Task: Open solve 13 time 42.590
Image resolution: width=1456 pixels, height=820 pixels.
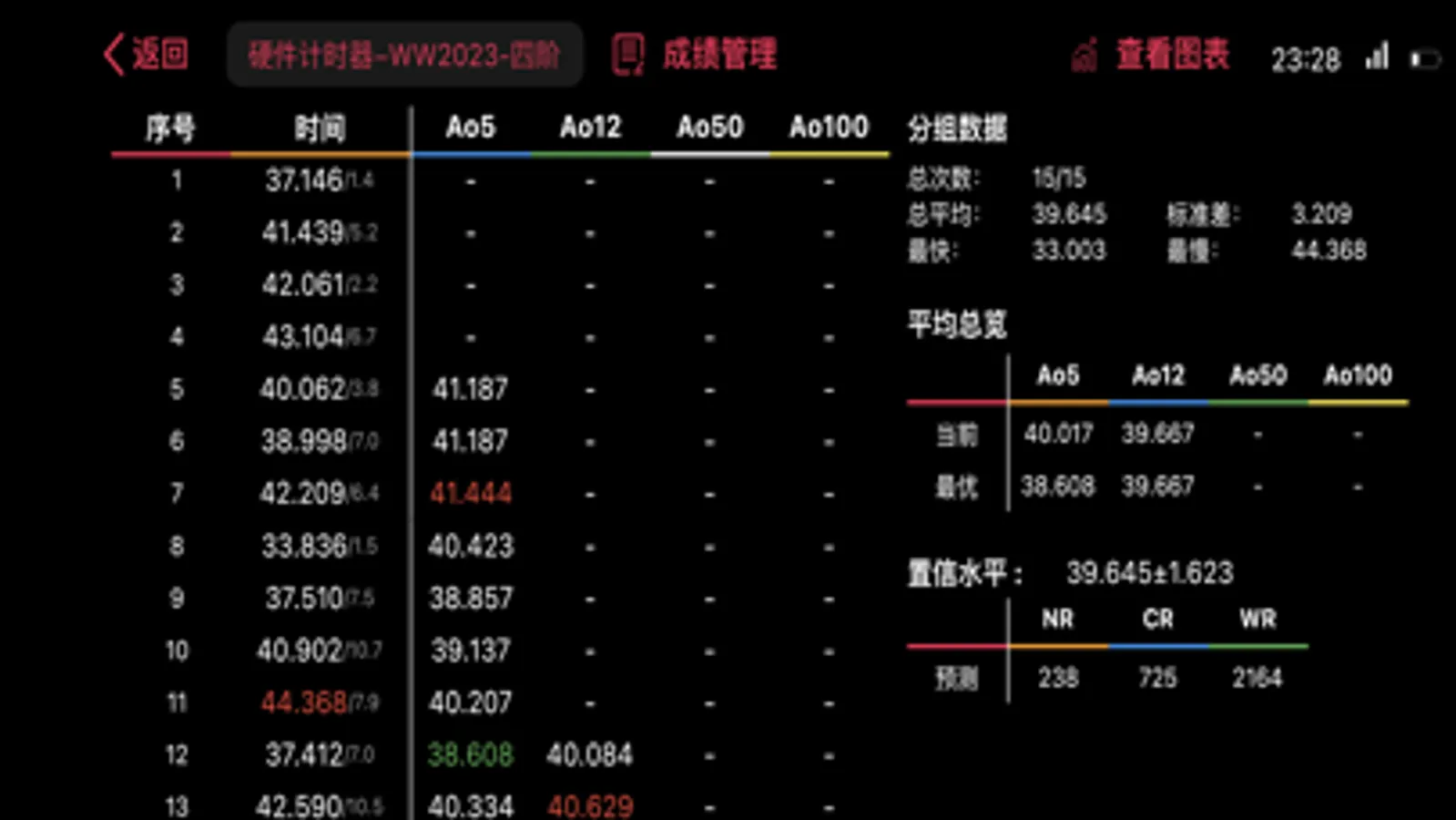Action: [x=299, y=806]
